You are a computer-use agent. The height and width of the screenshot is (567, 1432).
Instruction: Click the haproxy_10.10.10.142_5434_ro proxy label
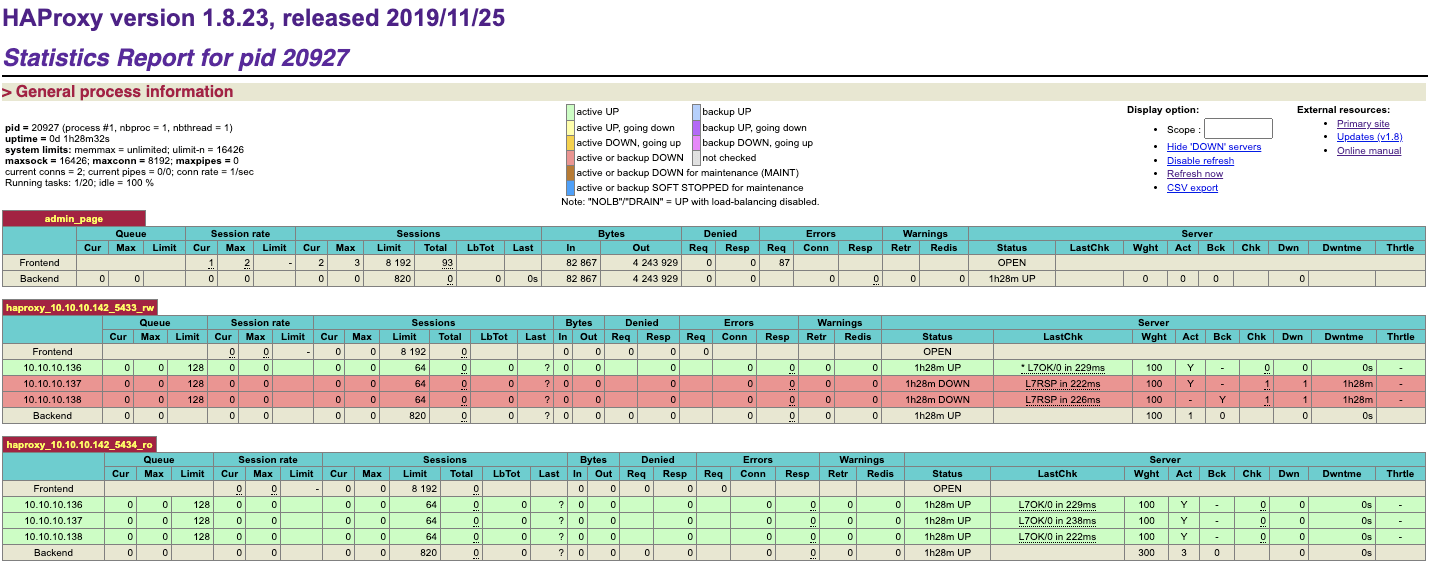pyautogui.click(x=79, y=444)
